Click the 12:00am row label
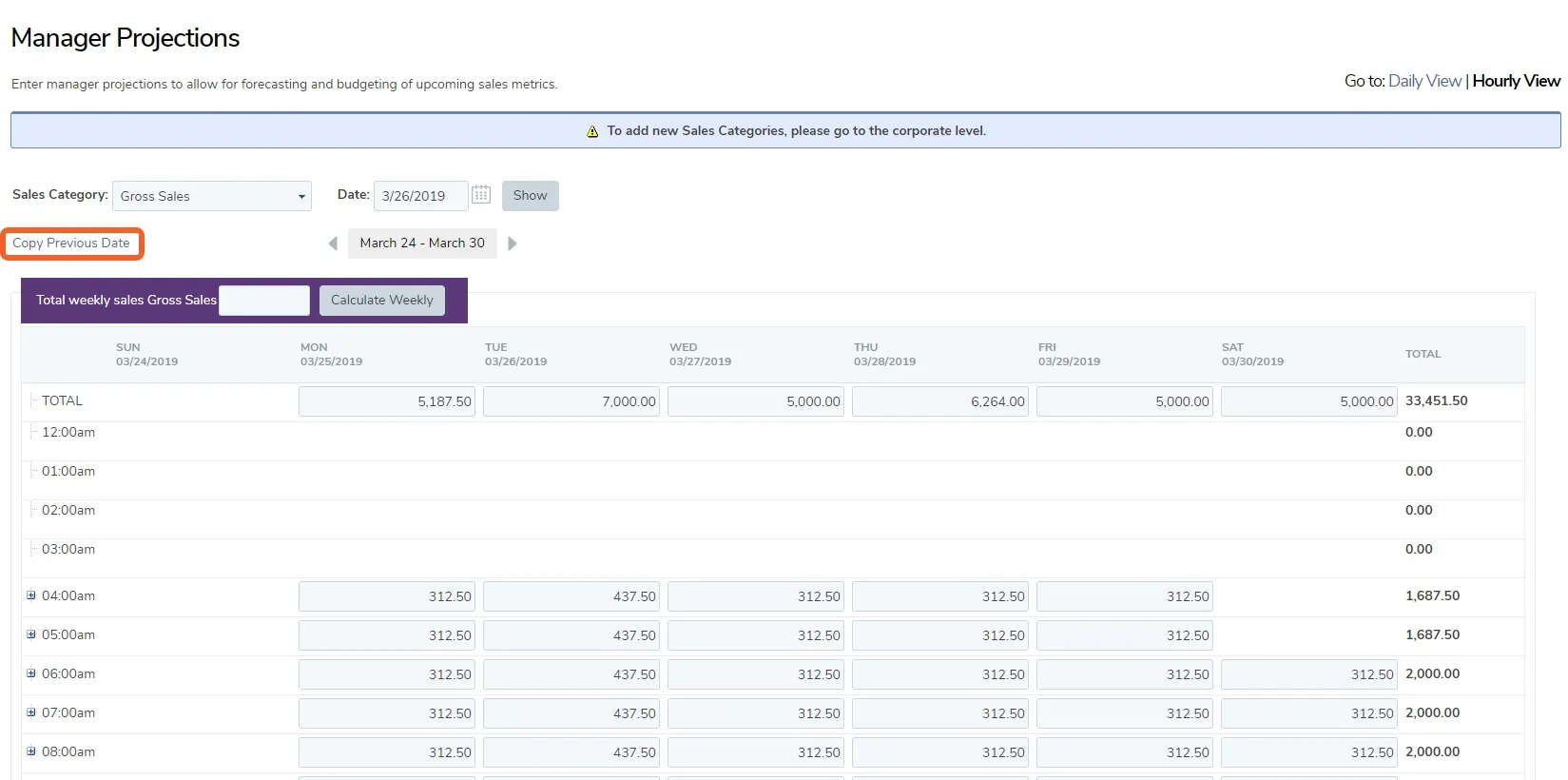The height and width of the screenshot is (780, 1568). point(68,432)
